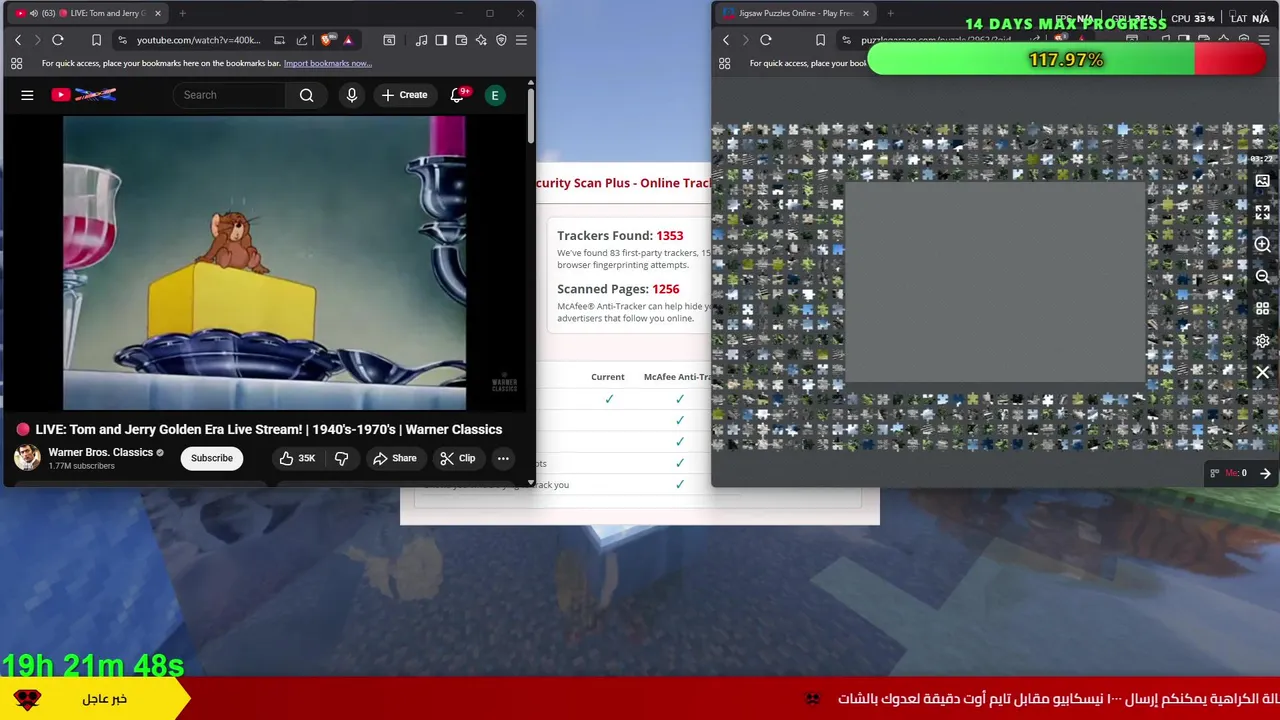Go back in the puzzle browser window
This screenshot has height=720, width=1280.
point(726,40)
